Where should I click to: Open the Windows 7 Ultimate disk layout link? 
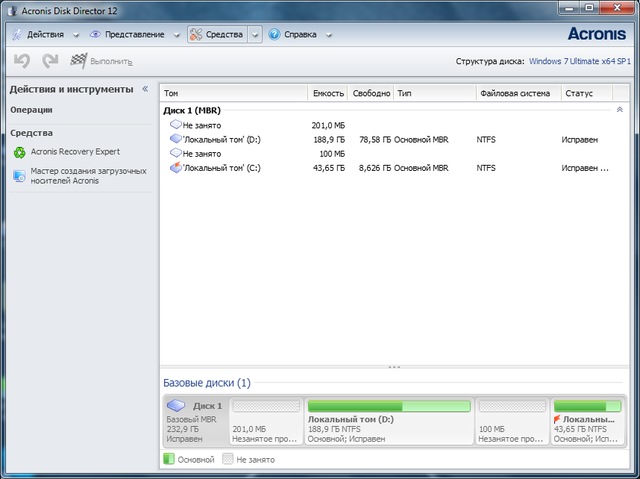click(x=580, y=61)
